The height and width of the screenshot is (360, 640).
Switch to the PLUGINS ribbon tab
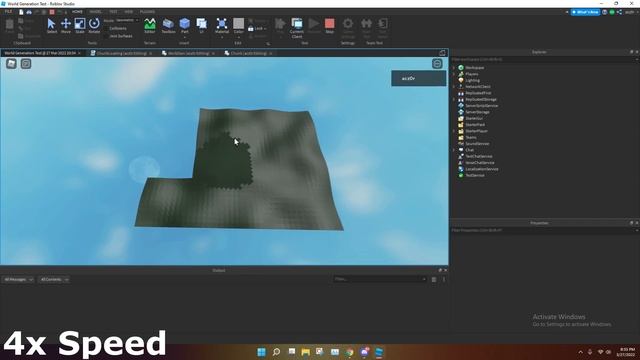click(x=147, y=12)
